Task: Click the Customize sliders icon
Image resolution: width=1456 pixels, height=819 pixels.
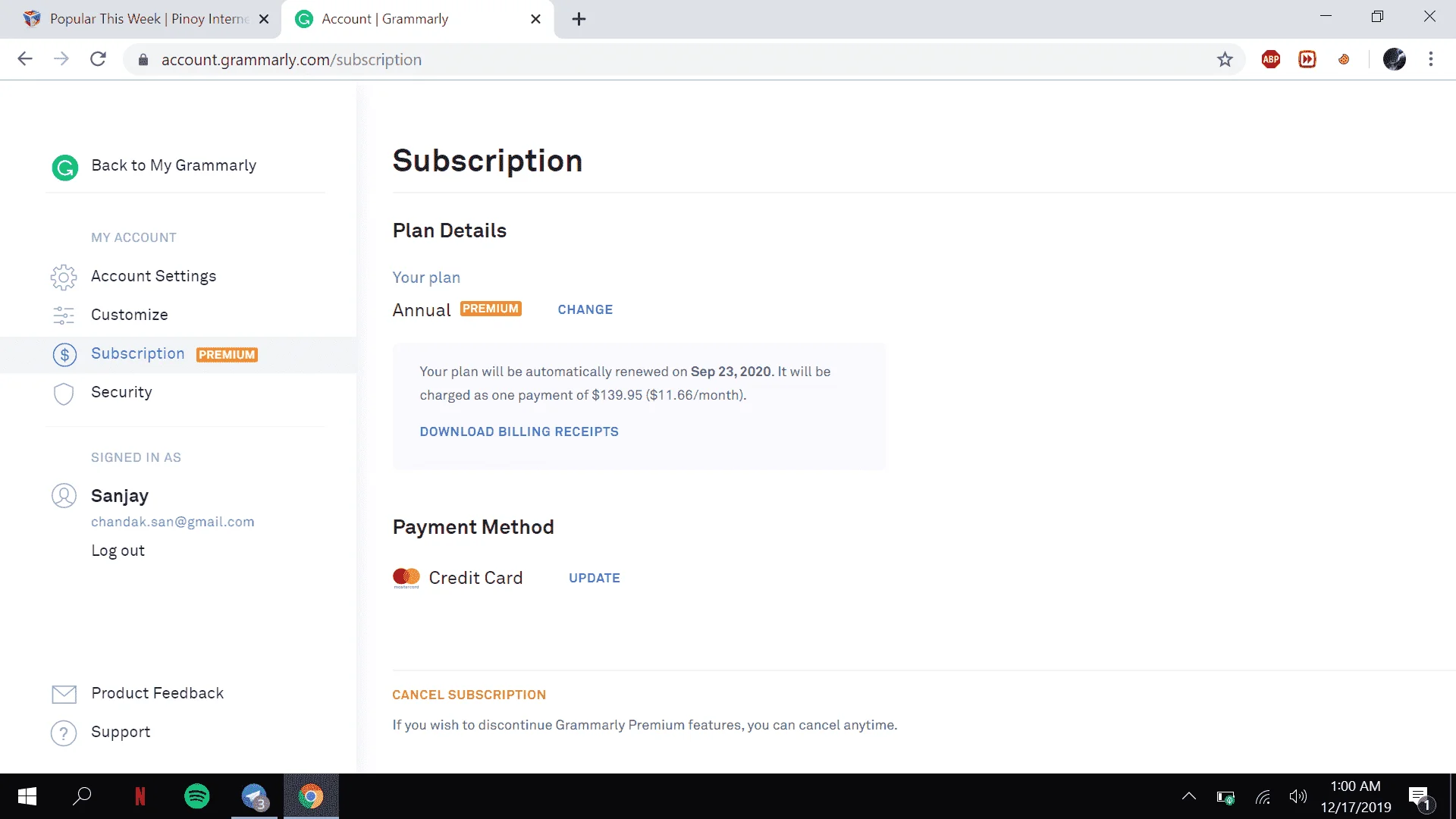Action: (64, 315)
